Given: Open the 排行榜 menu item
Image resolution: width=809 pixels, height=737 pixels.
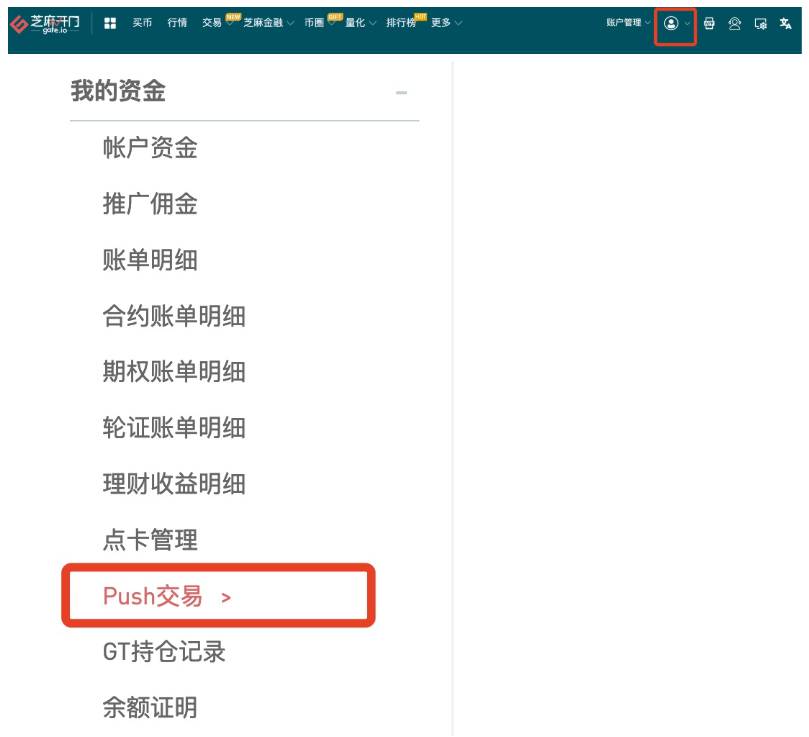Looking at the screenshot, I should [x=401, y=23].
